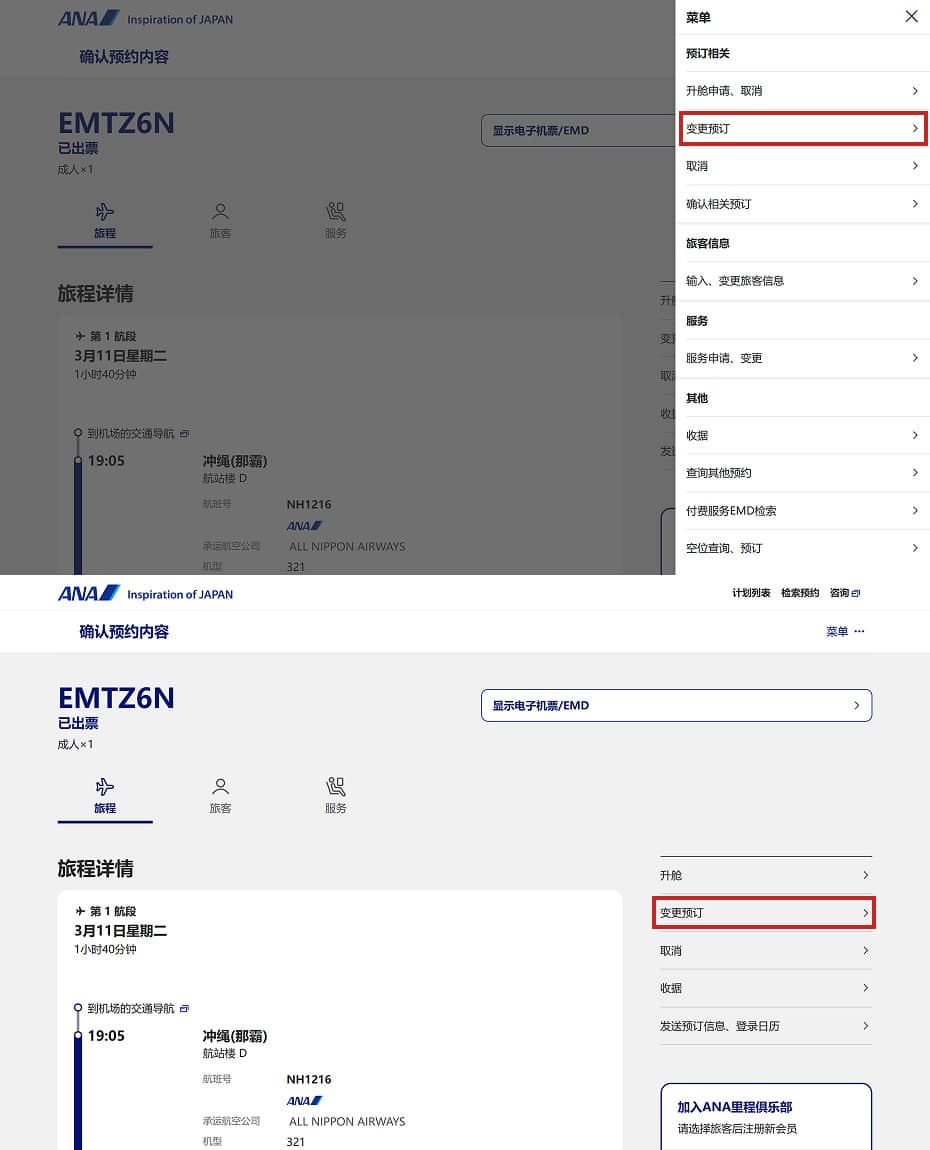Click 计划列表 in top navigation
Screen dimensions: 930x1150
point(751,593)
